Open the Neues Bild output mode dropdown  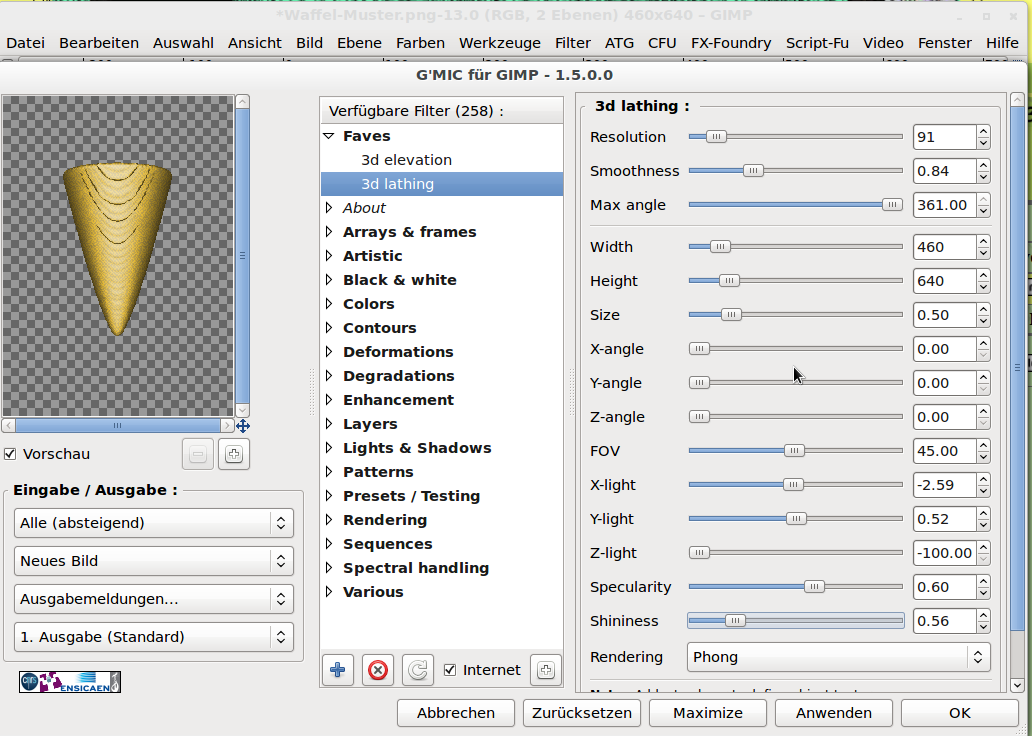coord(154,561)
